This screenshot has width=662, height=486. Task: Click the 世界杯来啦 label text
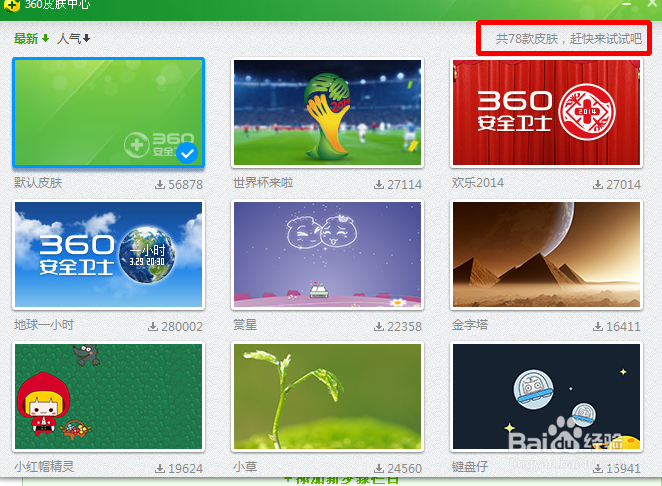pyautogui.click(x=263, y=183)
